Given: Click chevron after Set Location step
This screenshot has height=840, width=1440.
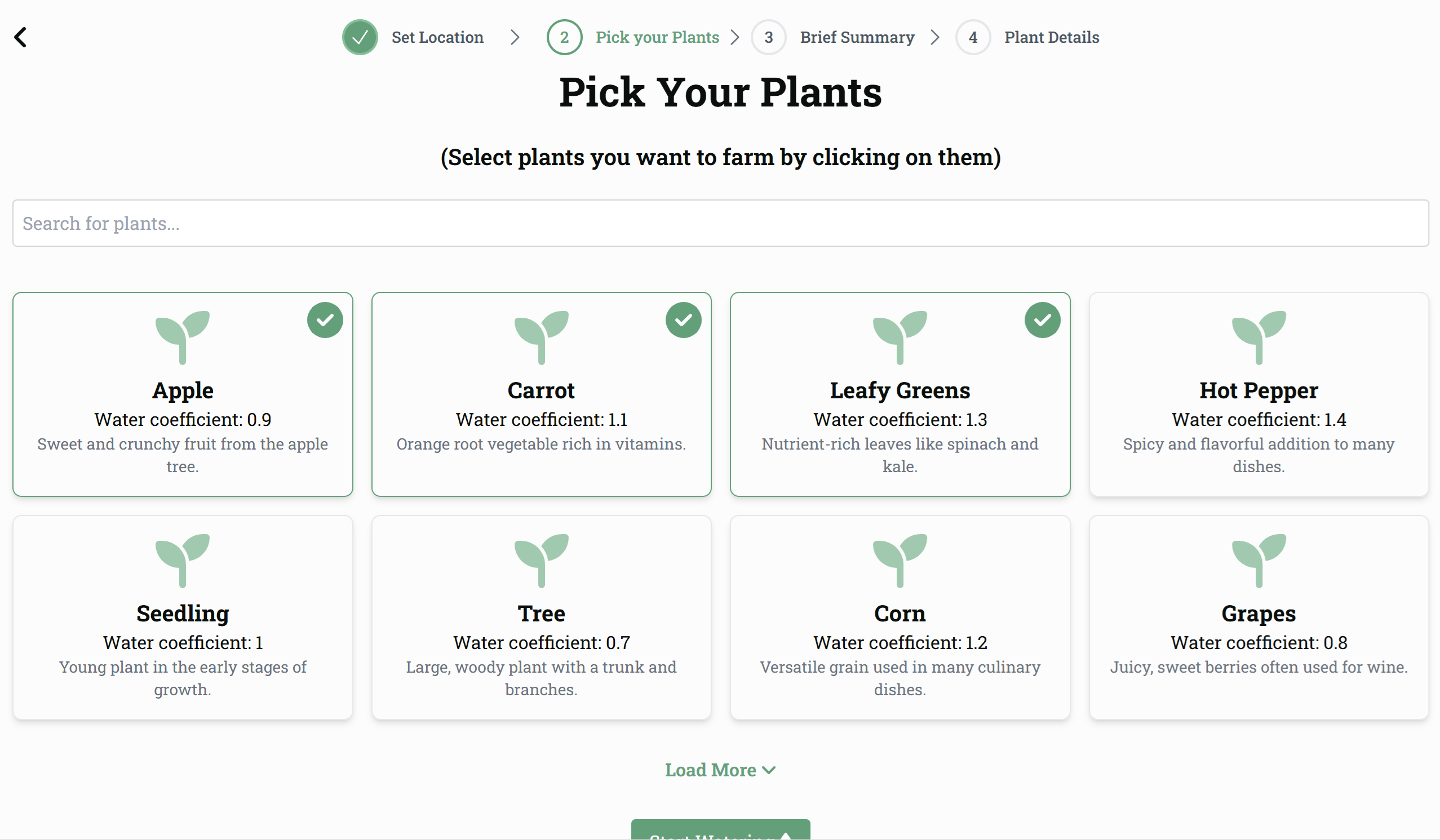Looking at the screenshot, I should (515, 38).
